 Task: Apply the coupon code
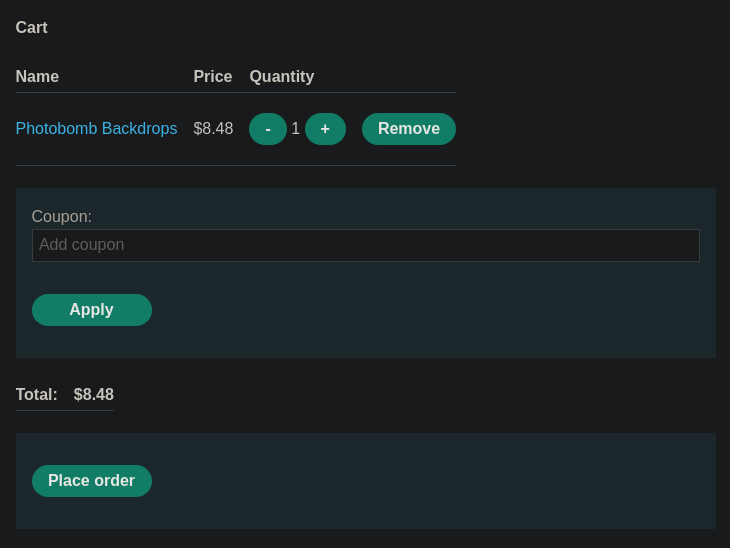click(92, 310)
